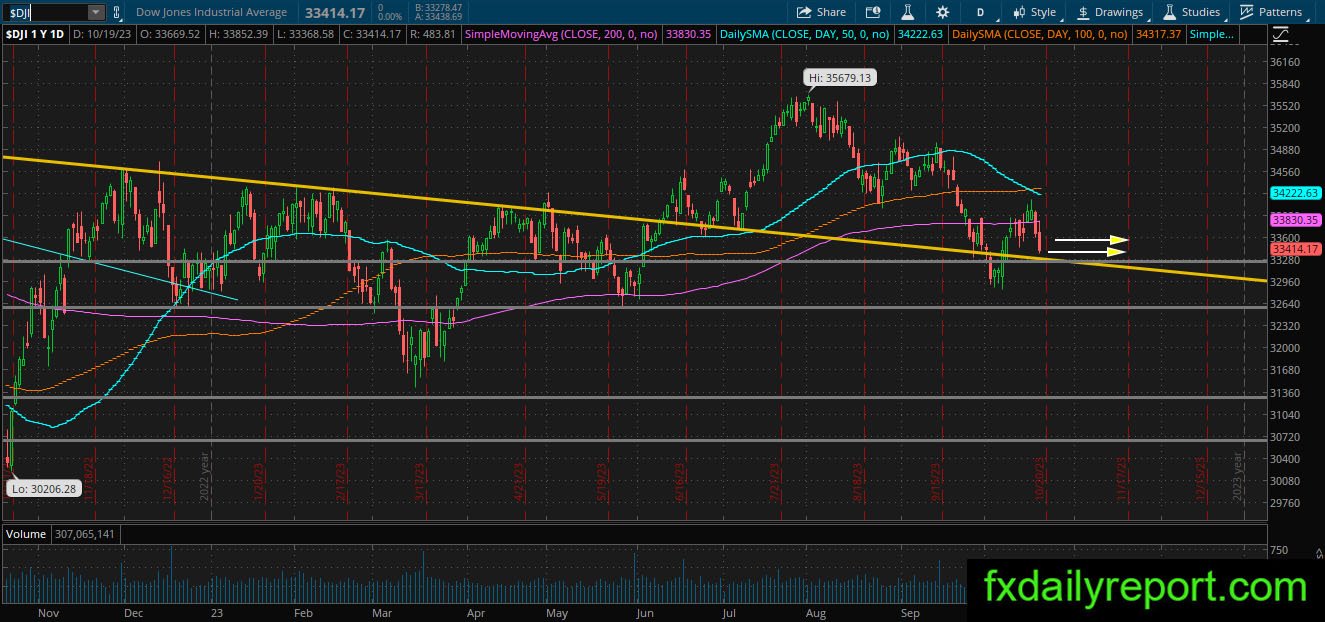Click the volume value 307,065,141
Screen dimensions: 1325x622
(85, 534)
